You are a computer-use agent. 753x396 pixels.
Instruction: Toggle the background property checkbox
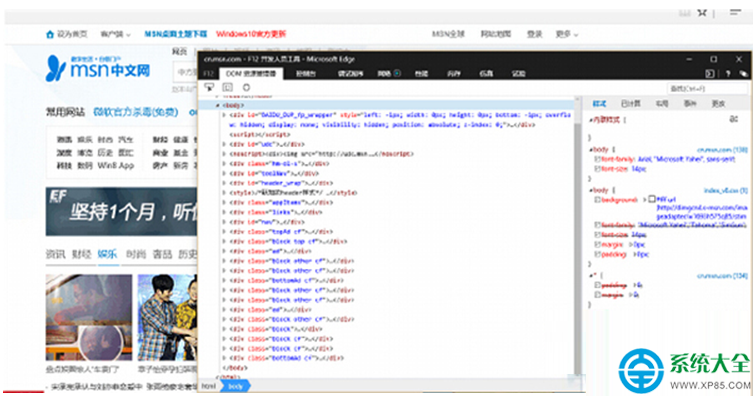point(598,199)
